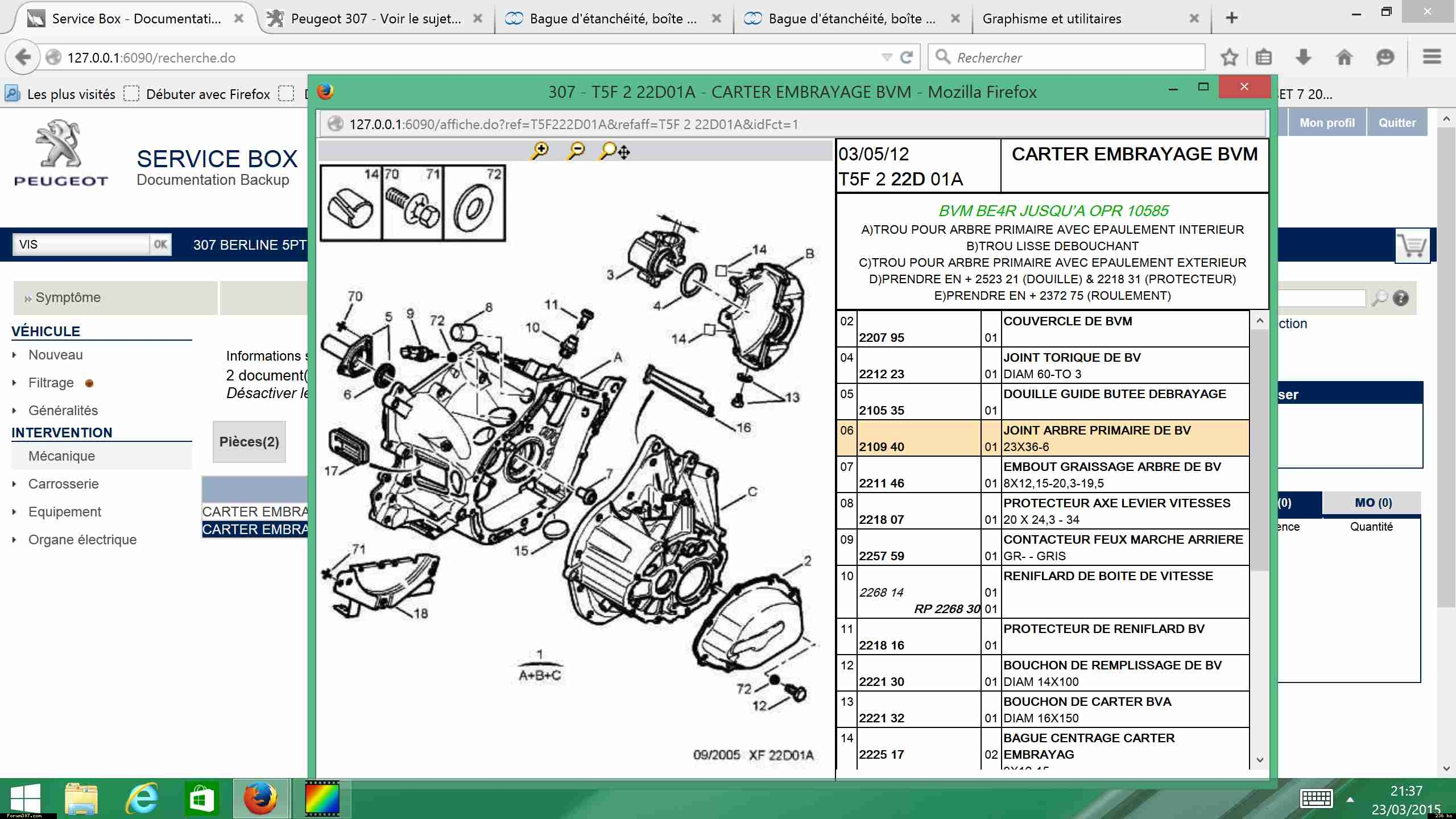This screenshot has width=1456, height=819.
Task: Open the Symptôme tab
Action: tap(115, 297)
